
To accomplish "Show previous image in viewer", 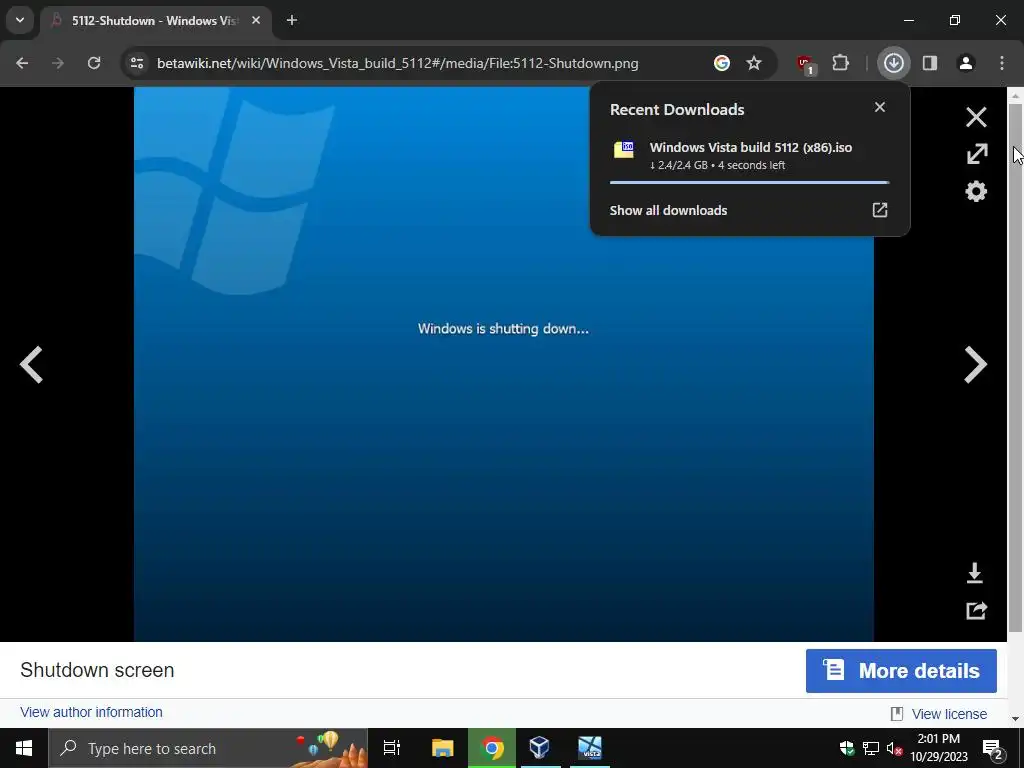I will (x=31, y=364).
